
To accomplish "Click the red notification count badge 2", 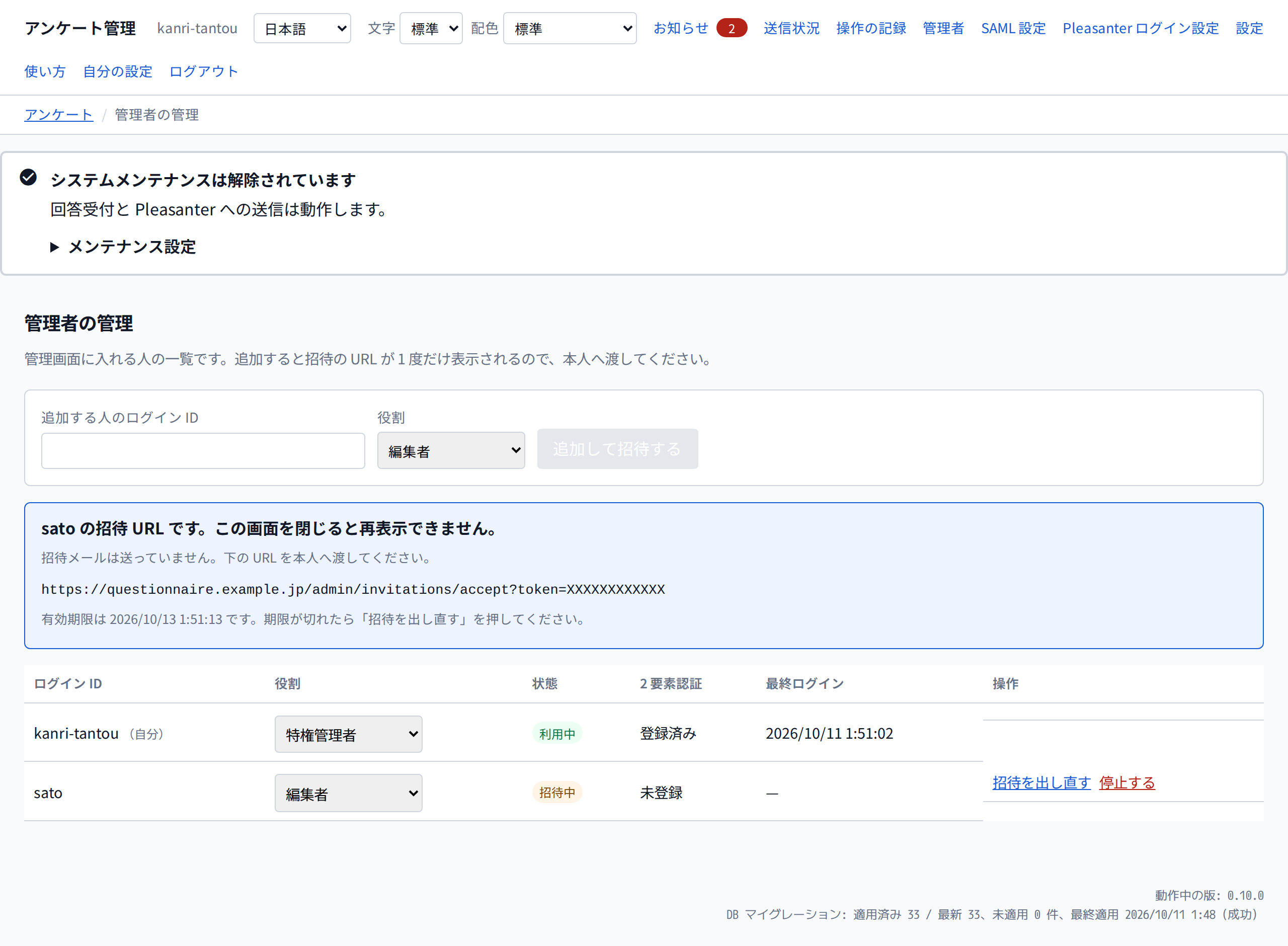I will coord(732,28).
